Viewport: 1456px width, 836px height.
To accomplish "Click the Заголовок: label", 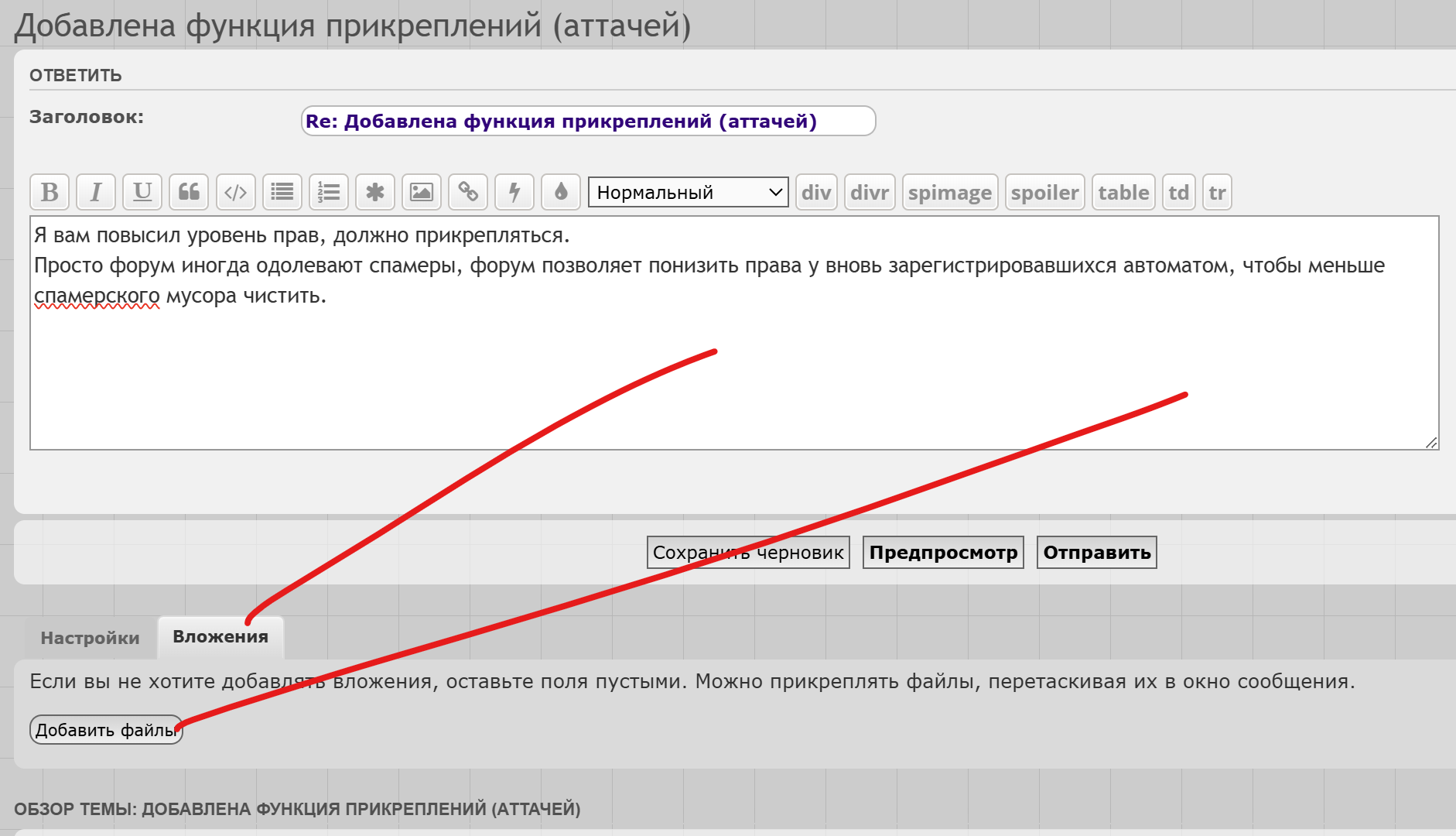I will tap(87, 117).
